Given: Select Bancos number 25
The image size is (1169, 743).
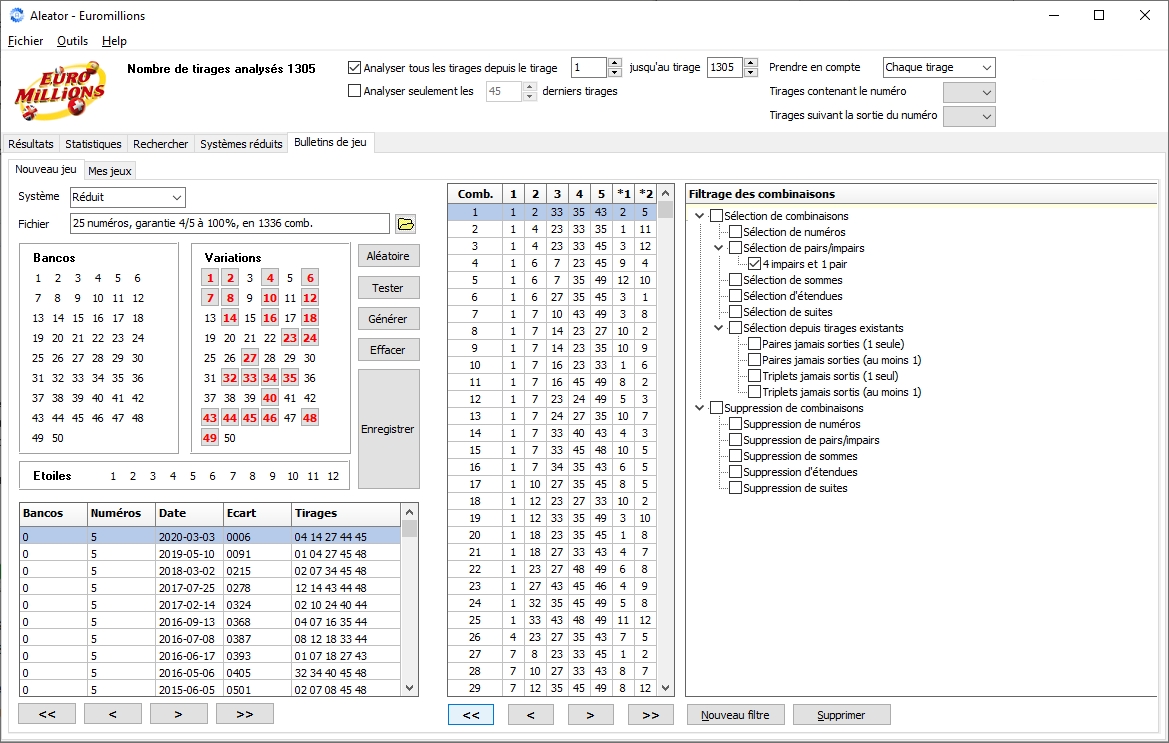Looking at the screenshot, I should (38, 358).
